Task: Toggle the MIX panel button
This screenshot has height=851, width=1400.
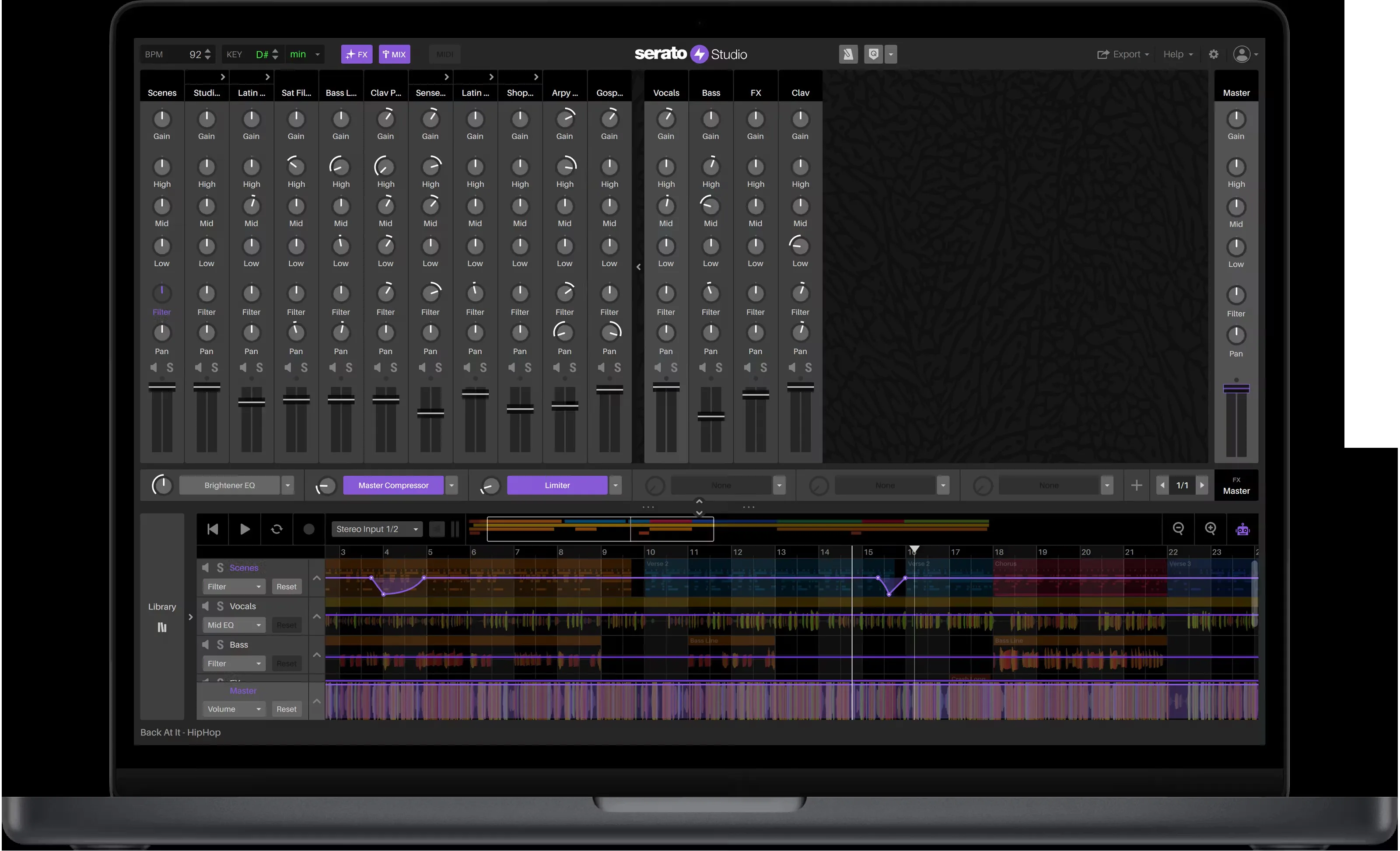Action: point(394,55)
